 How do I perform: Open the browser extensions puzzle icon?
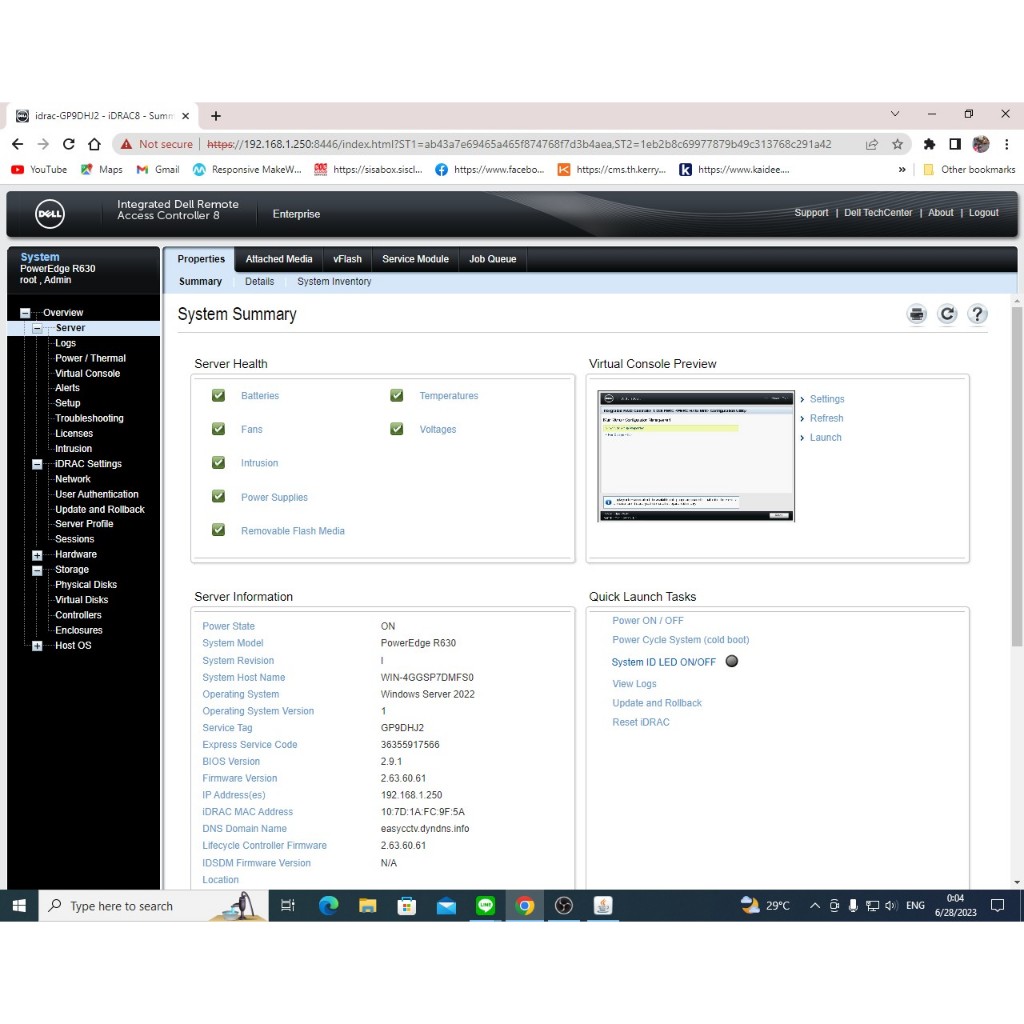point(929,144)
